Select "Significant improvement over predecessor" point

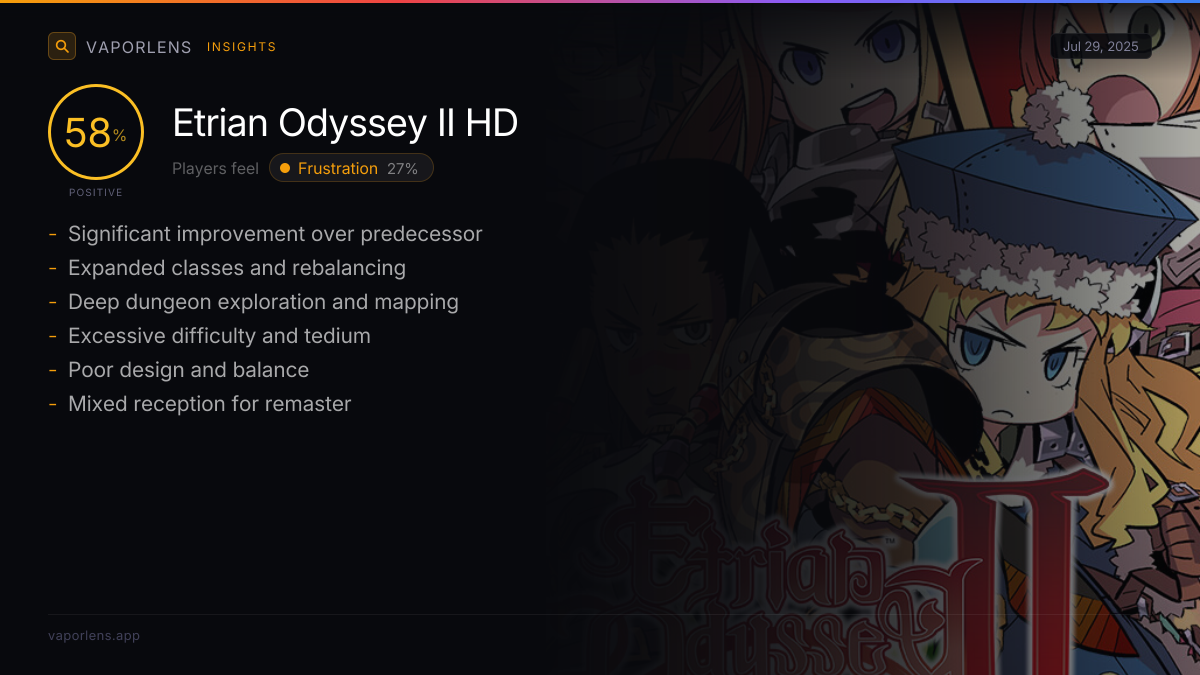pyautogui.click(x=275, y=234)
